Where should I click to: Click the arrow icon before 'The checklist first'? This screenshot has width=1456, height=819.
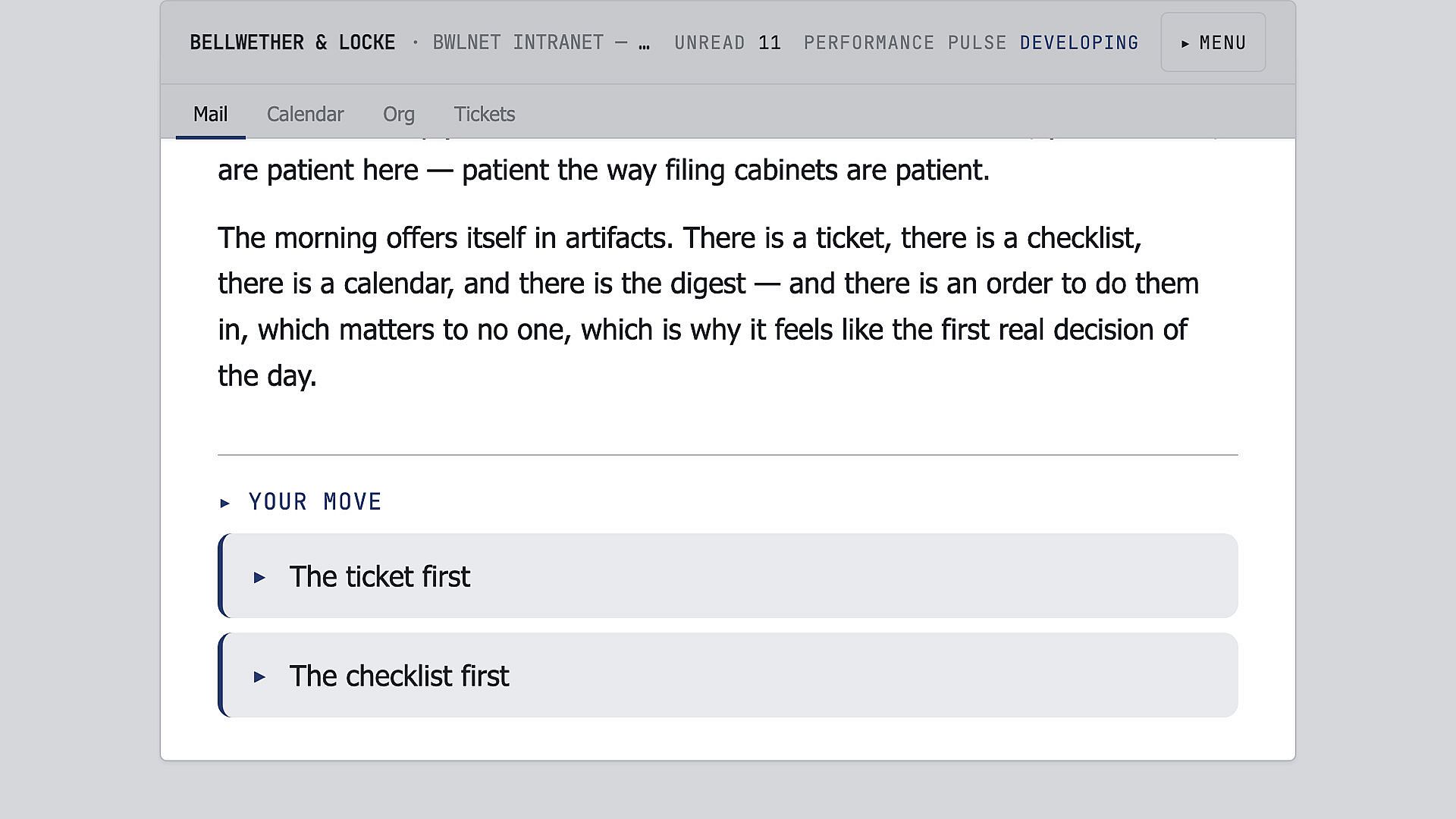(259, 677)
